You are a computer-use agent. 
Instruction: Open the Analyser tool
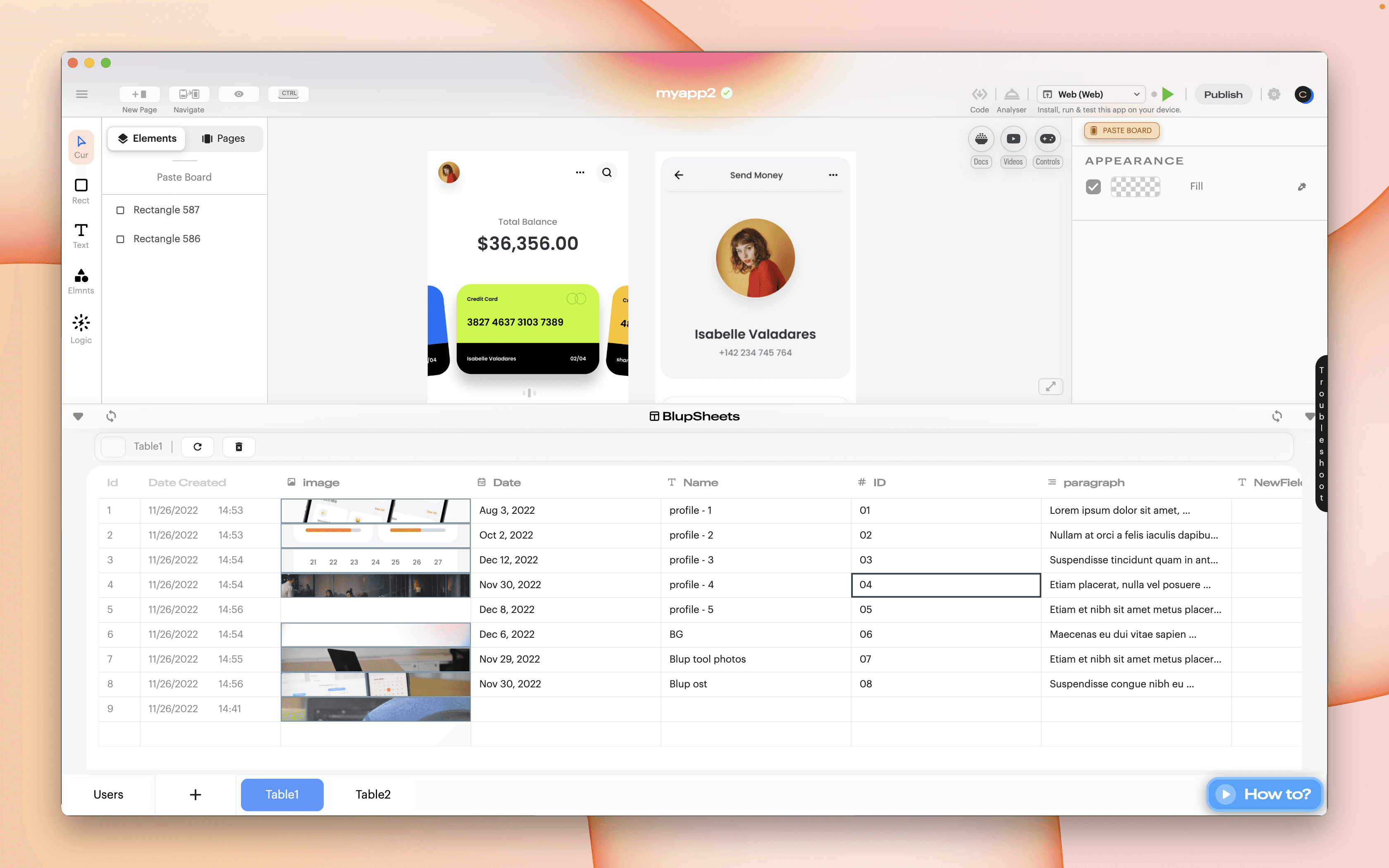1011,94
